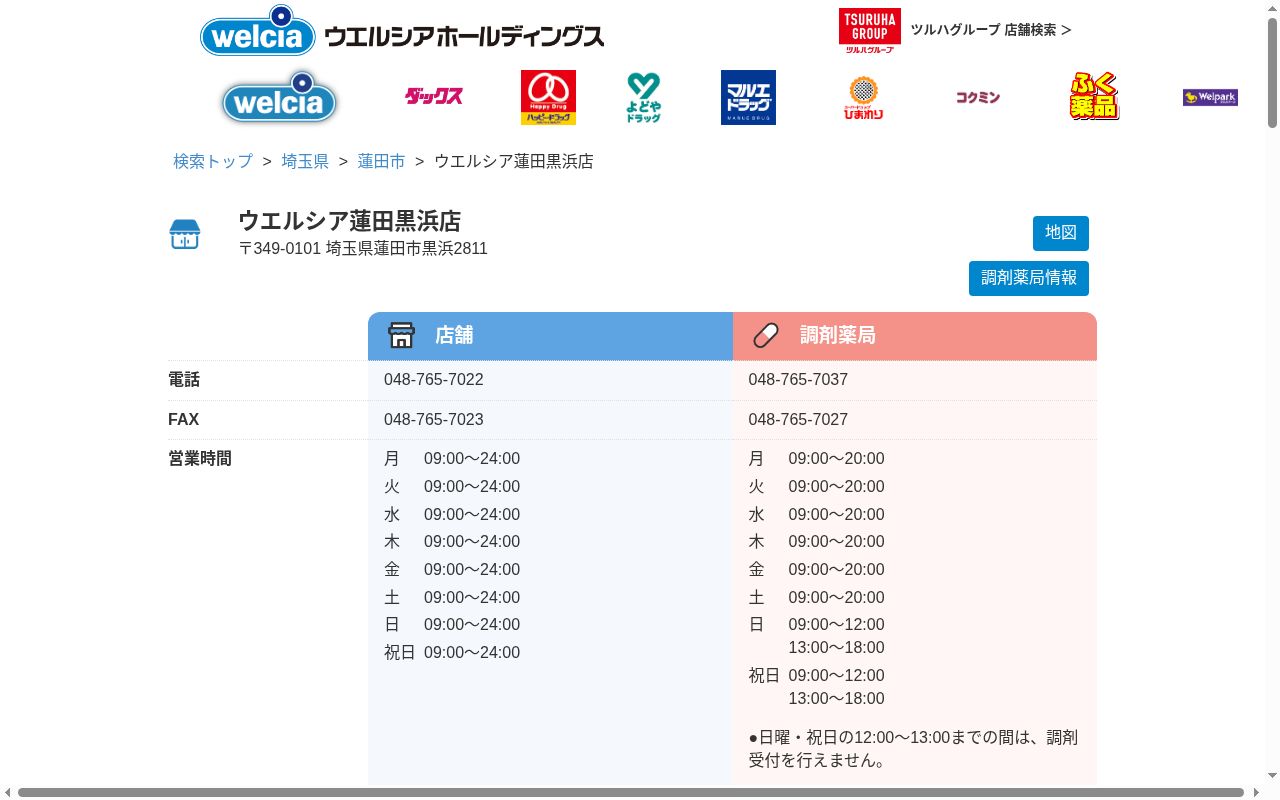Choose the コクミン brand logo
1280x800 pixels.
click(978, 97)
